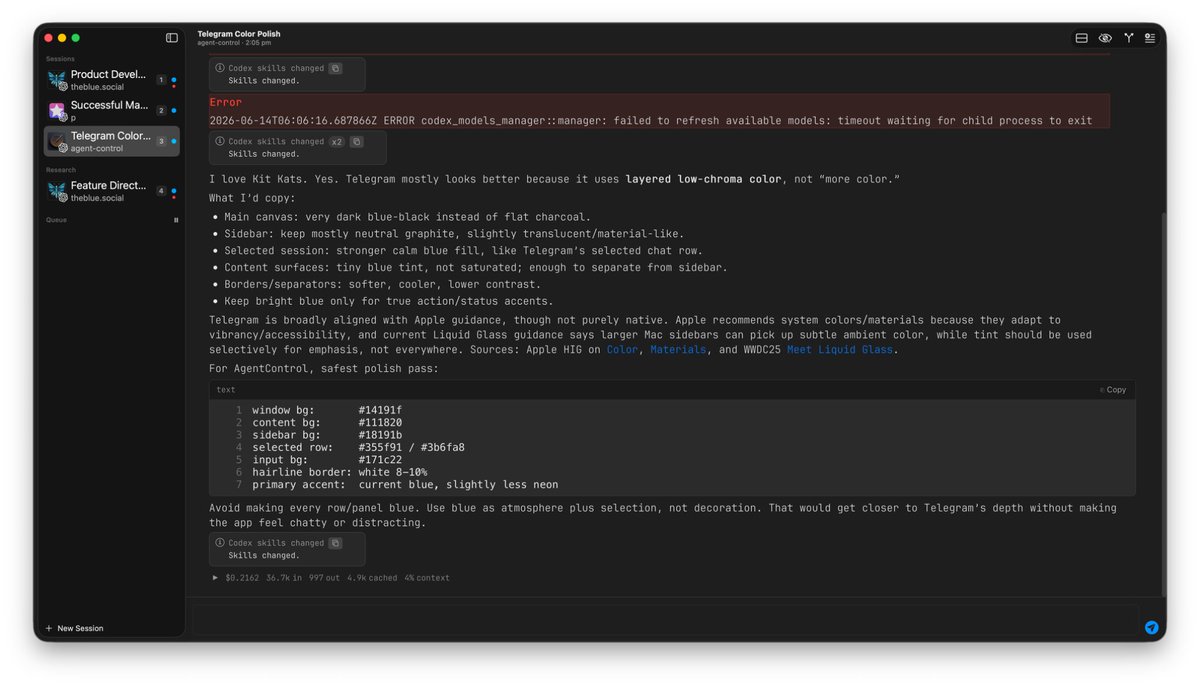Click the $0.2162 cost value
Screen dimensions: 1200x686
click(242, 578)
